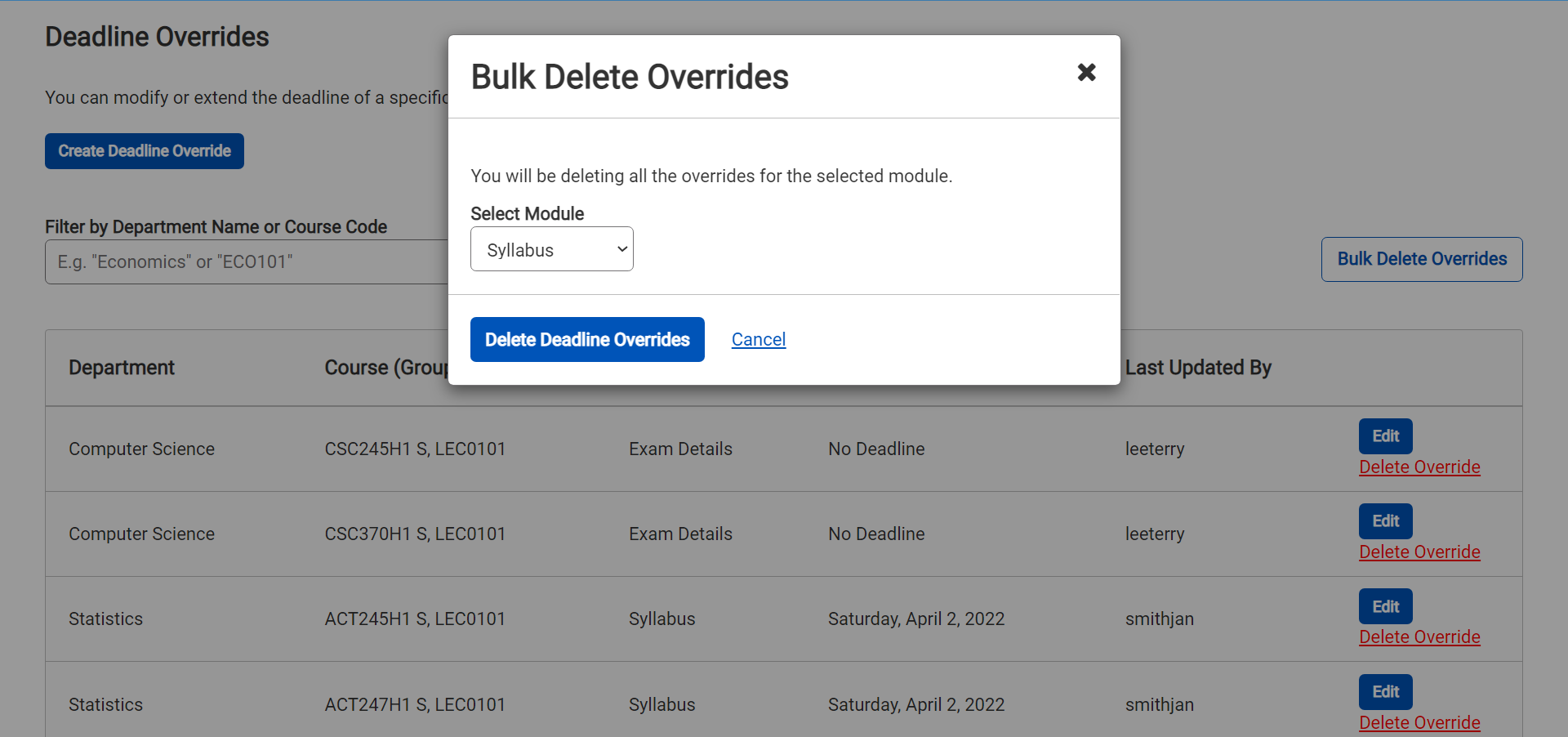Delete the ACT245H1 override

pyautogui.click(x=1419, y=636)
